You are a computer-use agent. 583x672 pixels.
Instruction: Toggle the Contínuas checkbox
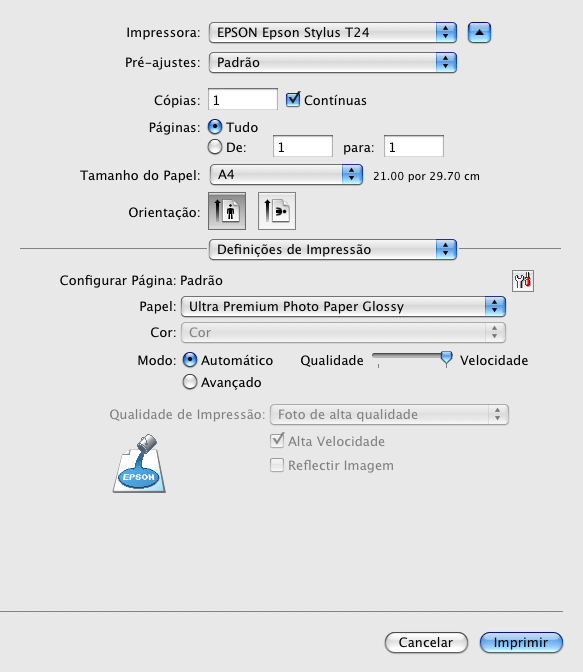pos(293,99)
